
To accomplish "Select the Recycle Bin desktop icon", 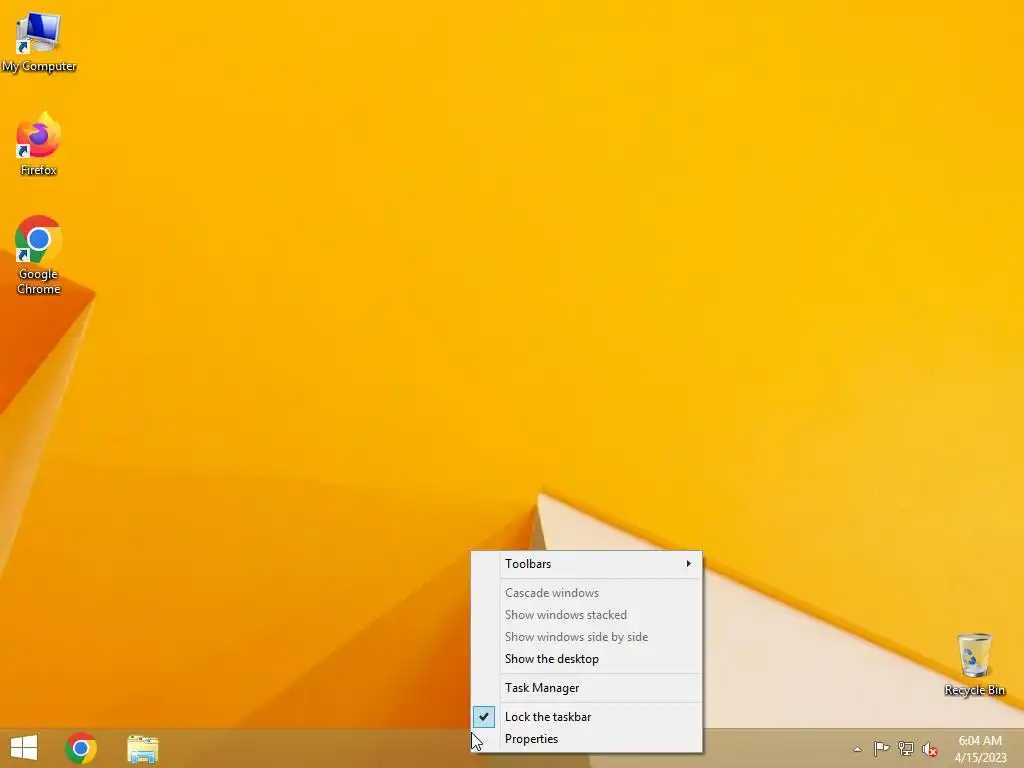I will point(974,664).
